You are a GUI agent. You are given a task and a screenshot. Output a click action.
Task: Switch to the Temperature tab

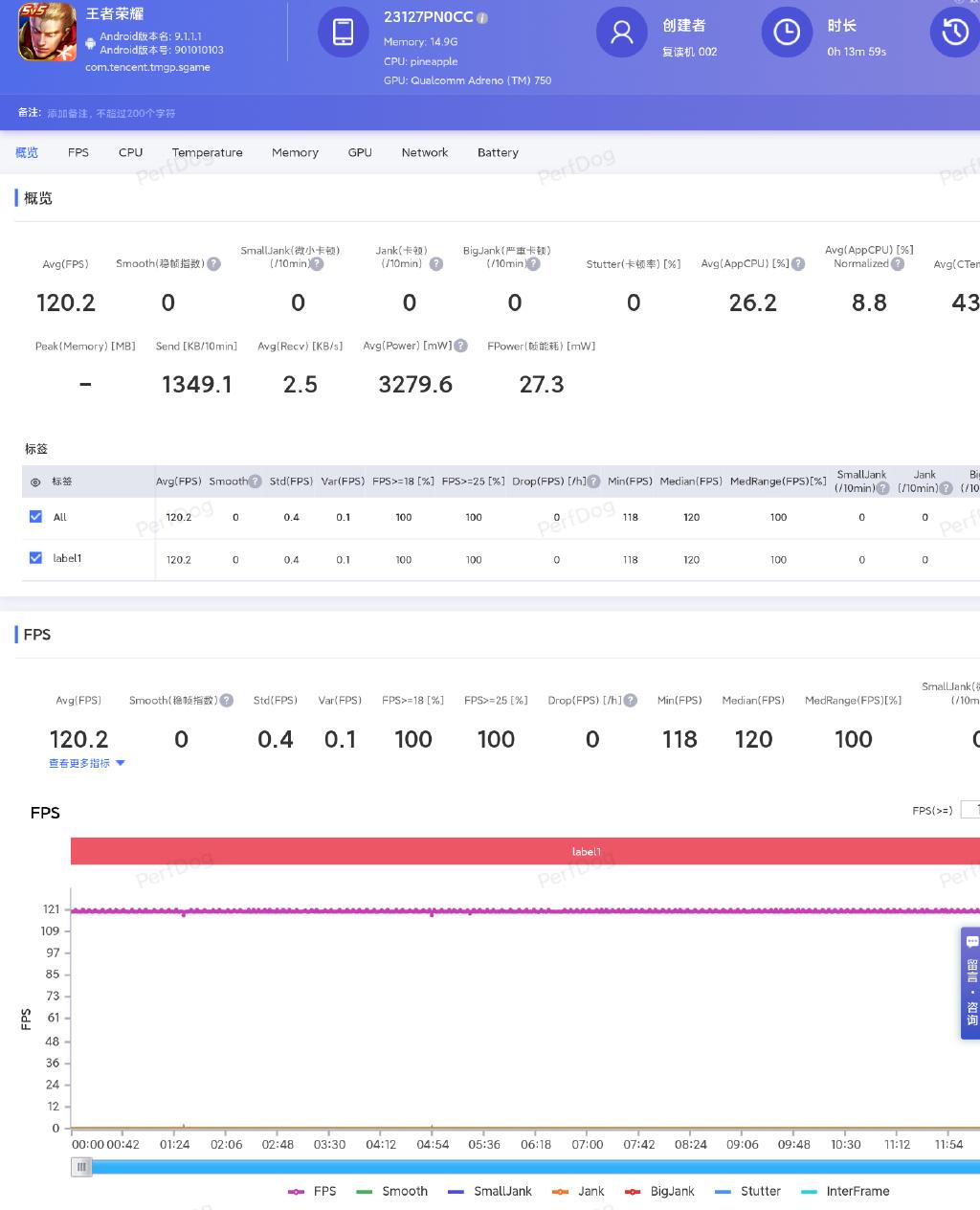(208, 152)
